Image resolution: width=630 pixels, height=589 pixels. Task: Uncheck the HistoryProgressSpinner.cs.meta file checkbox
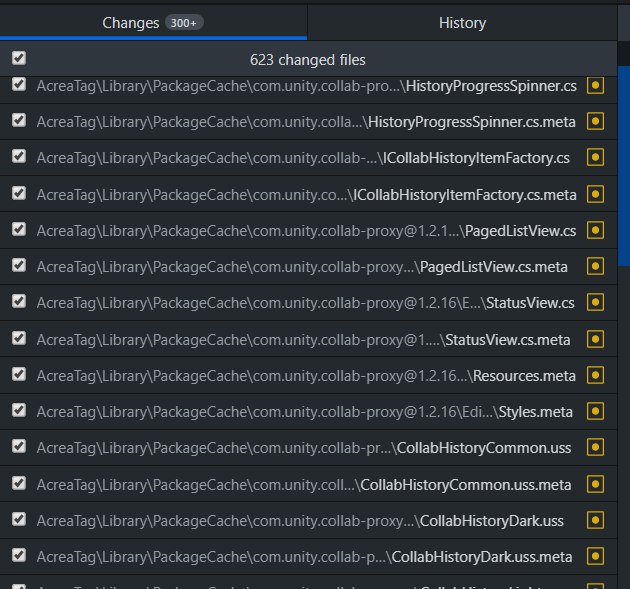click(19, 120)
